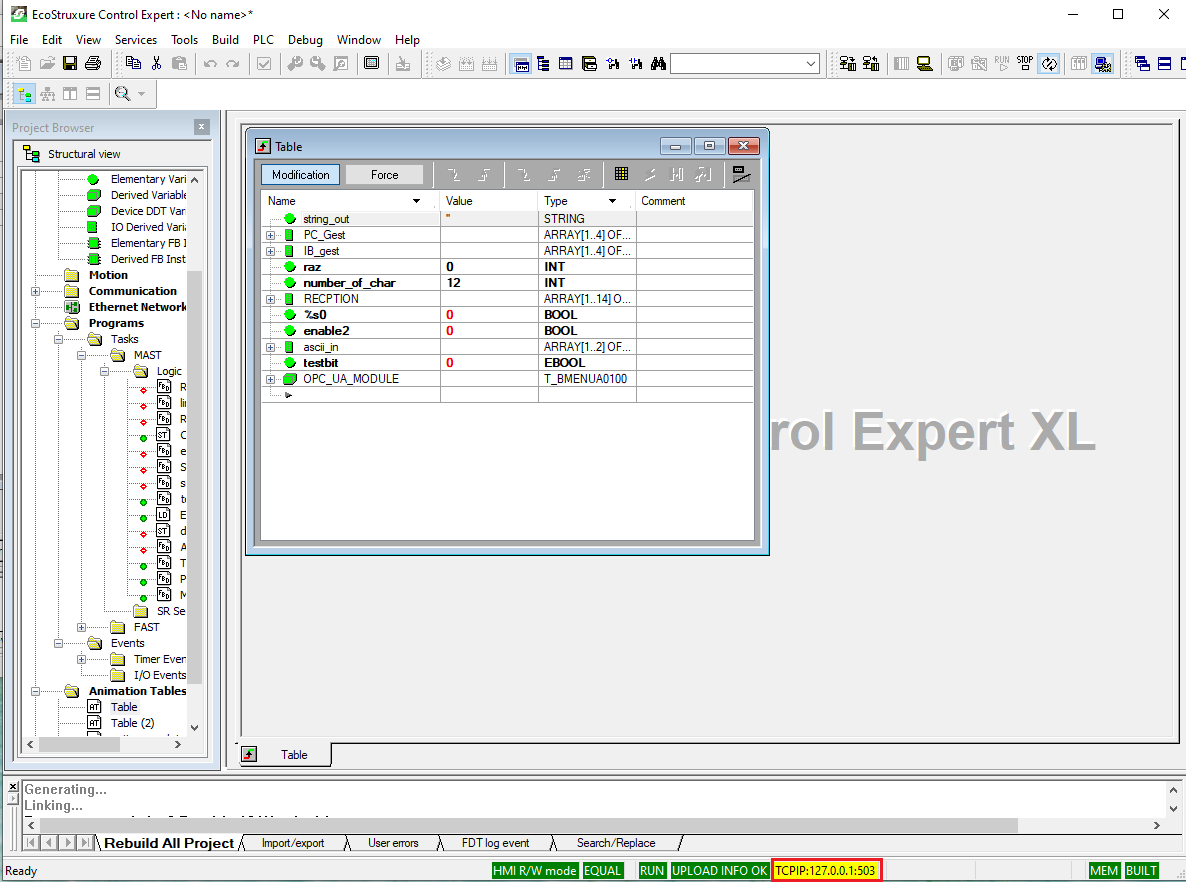Open the Type column filter dropdown
Image resolution: width=1186 pixels, height=882 pixels.
(x=612, y=201)
